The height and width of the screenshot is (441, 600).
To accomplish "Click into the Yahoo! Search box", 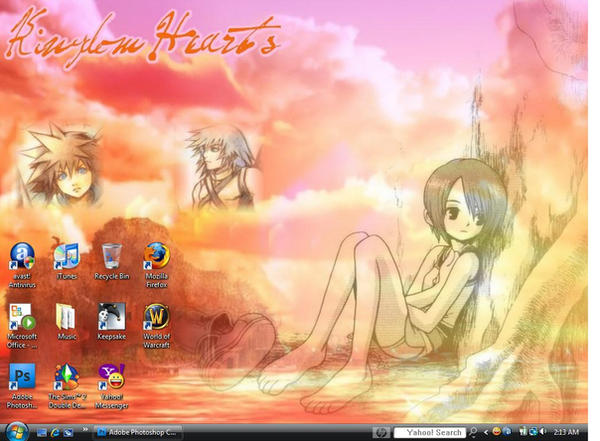I will pyautogui.click(x=430, y=433).
